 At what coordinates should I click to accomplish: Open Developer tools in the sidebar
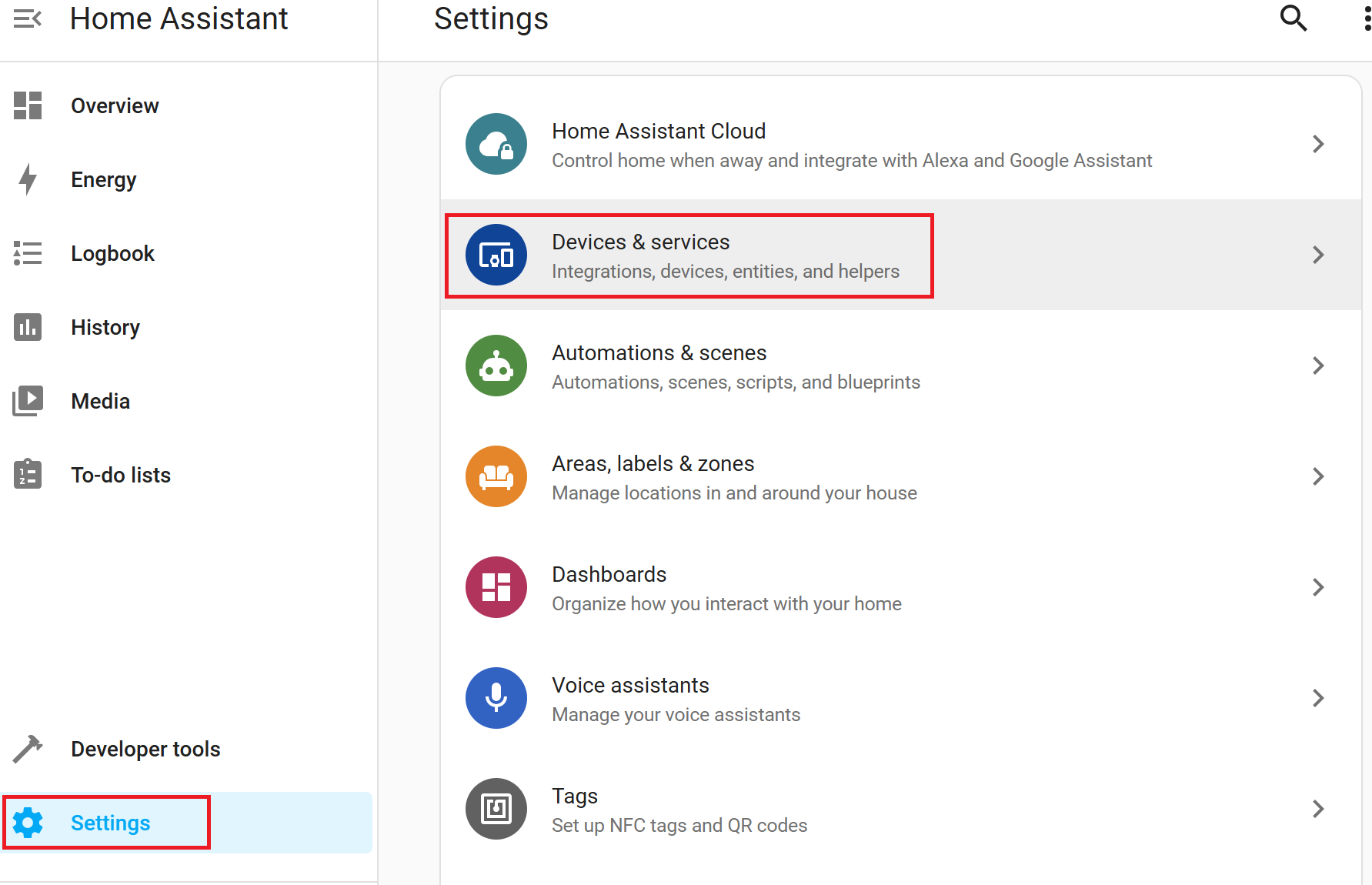click(x=145, y=749)
